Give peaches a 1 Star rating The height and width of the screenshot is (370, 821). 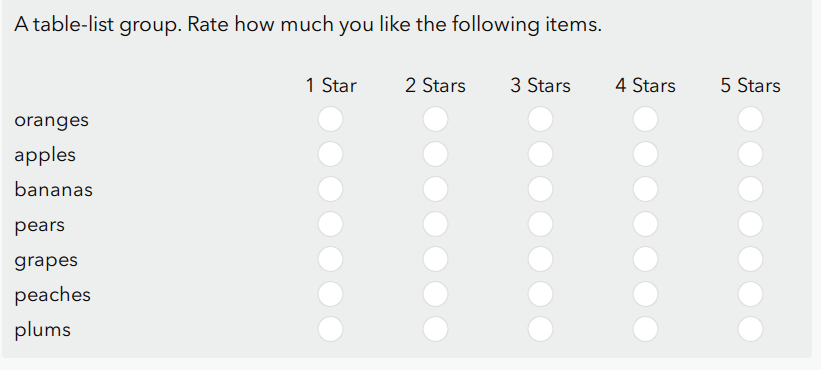[x=330, y=294]
